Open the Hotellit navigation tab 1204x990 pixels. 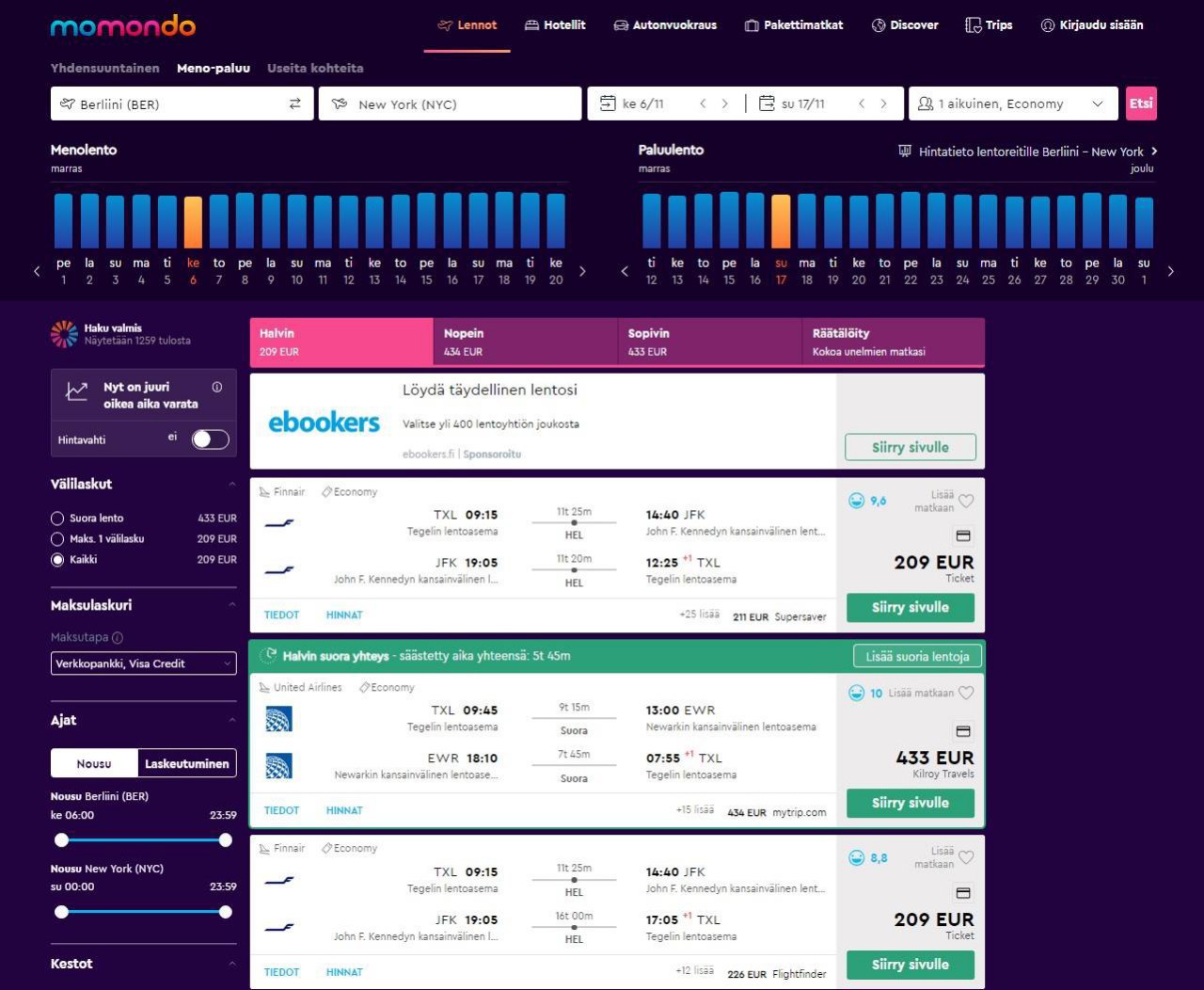click(555, 25)
